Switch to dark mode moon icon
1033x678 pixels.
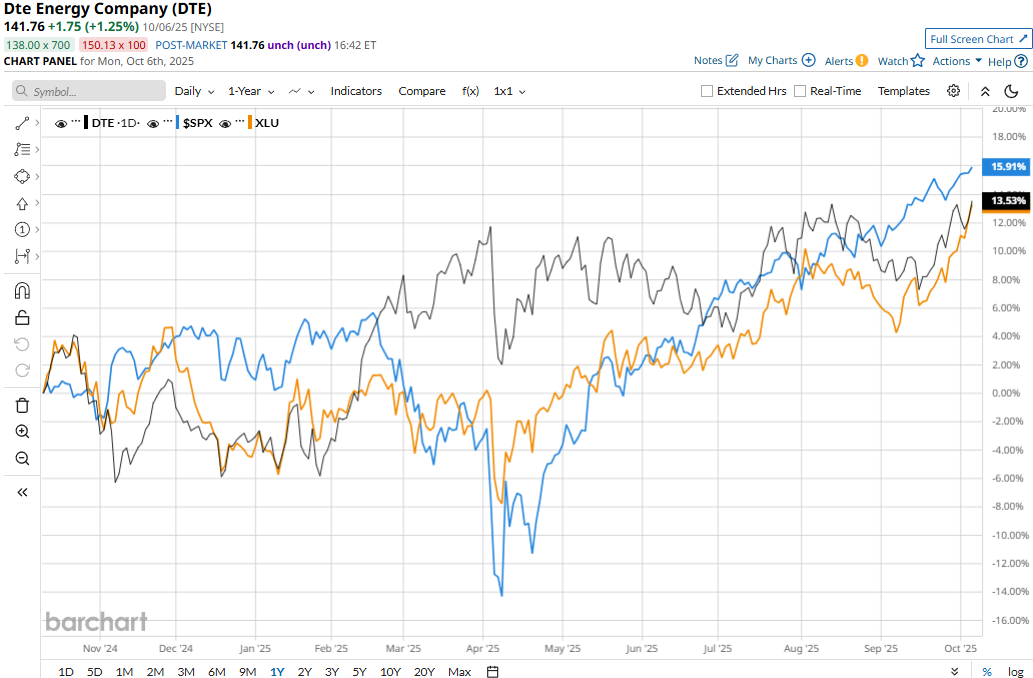click(x=1011, y=91)
